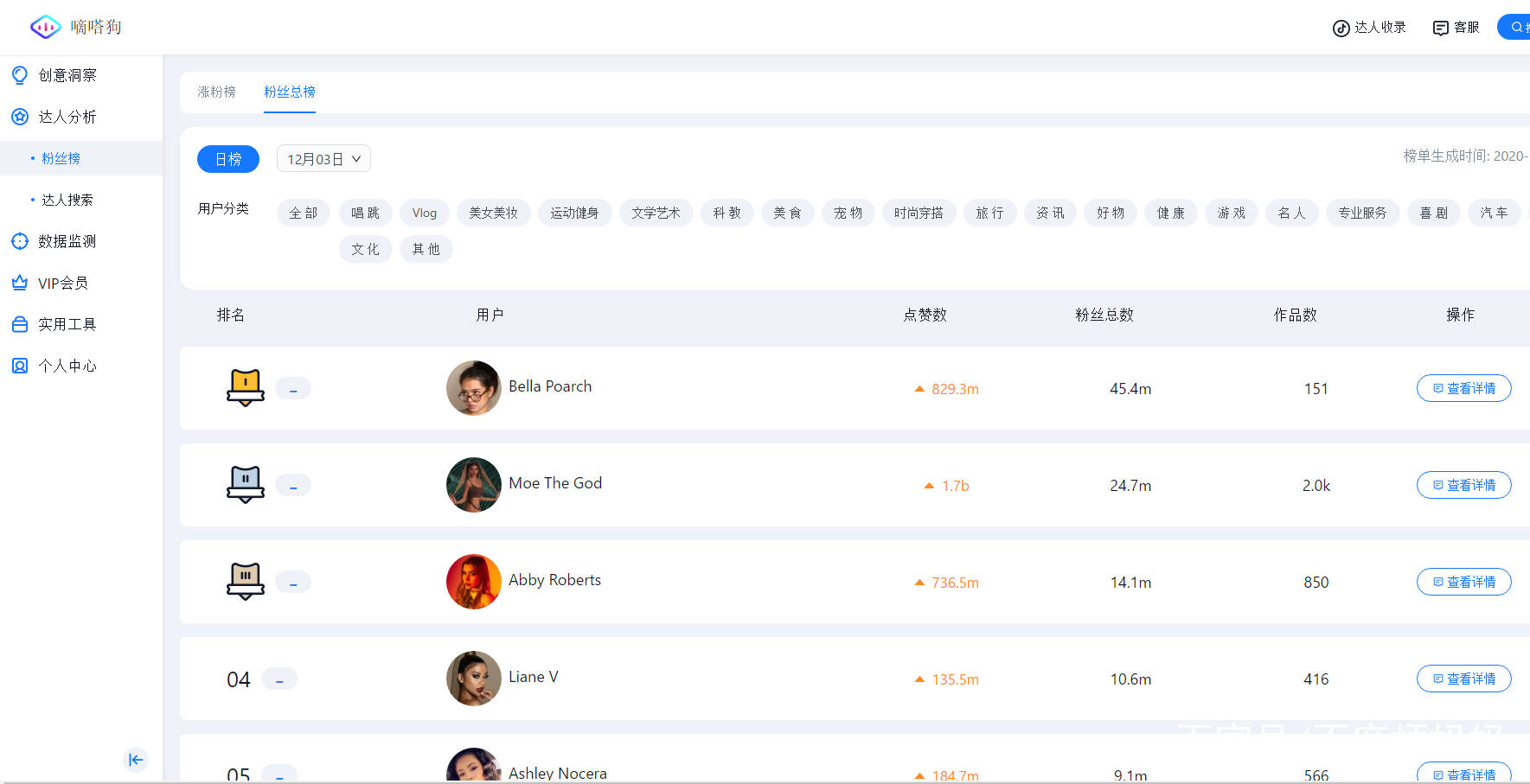Open 客服 chat icon in header

(x=1440, y=28)
